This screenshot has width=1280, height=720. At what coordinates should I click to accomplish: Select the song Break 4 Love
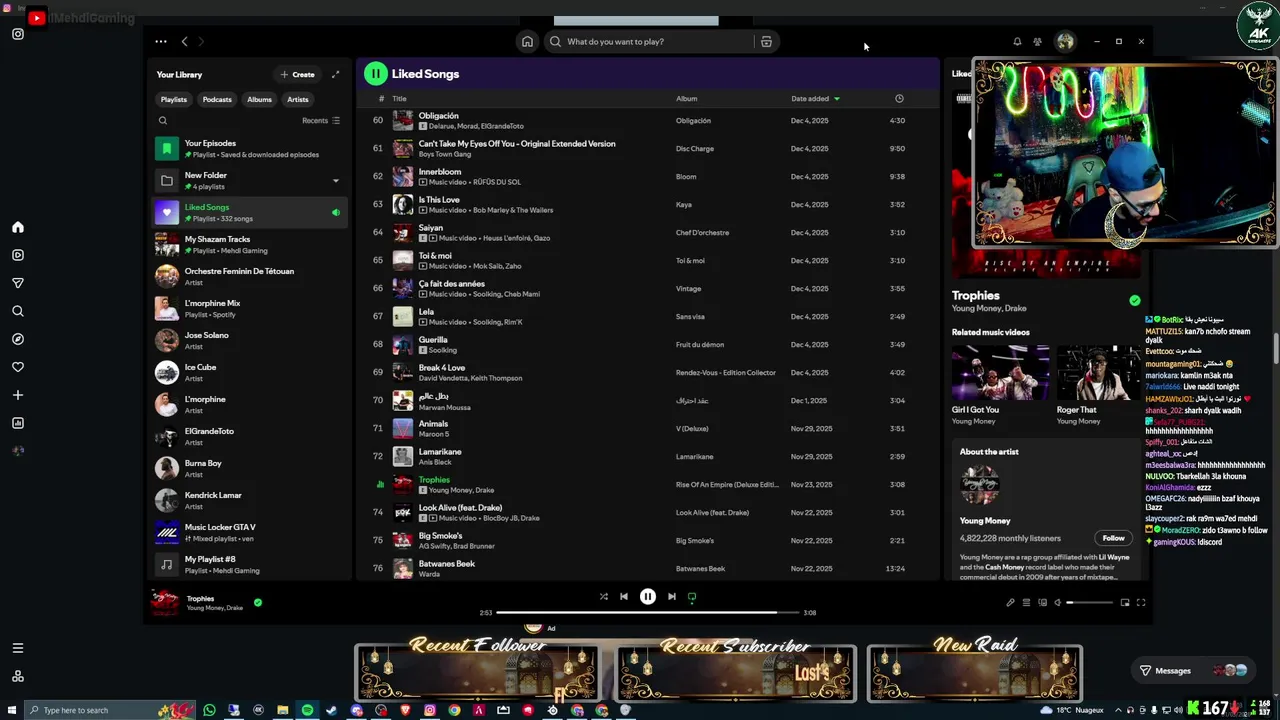[x=442, y=368]
